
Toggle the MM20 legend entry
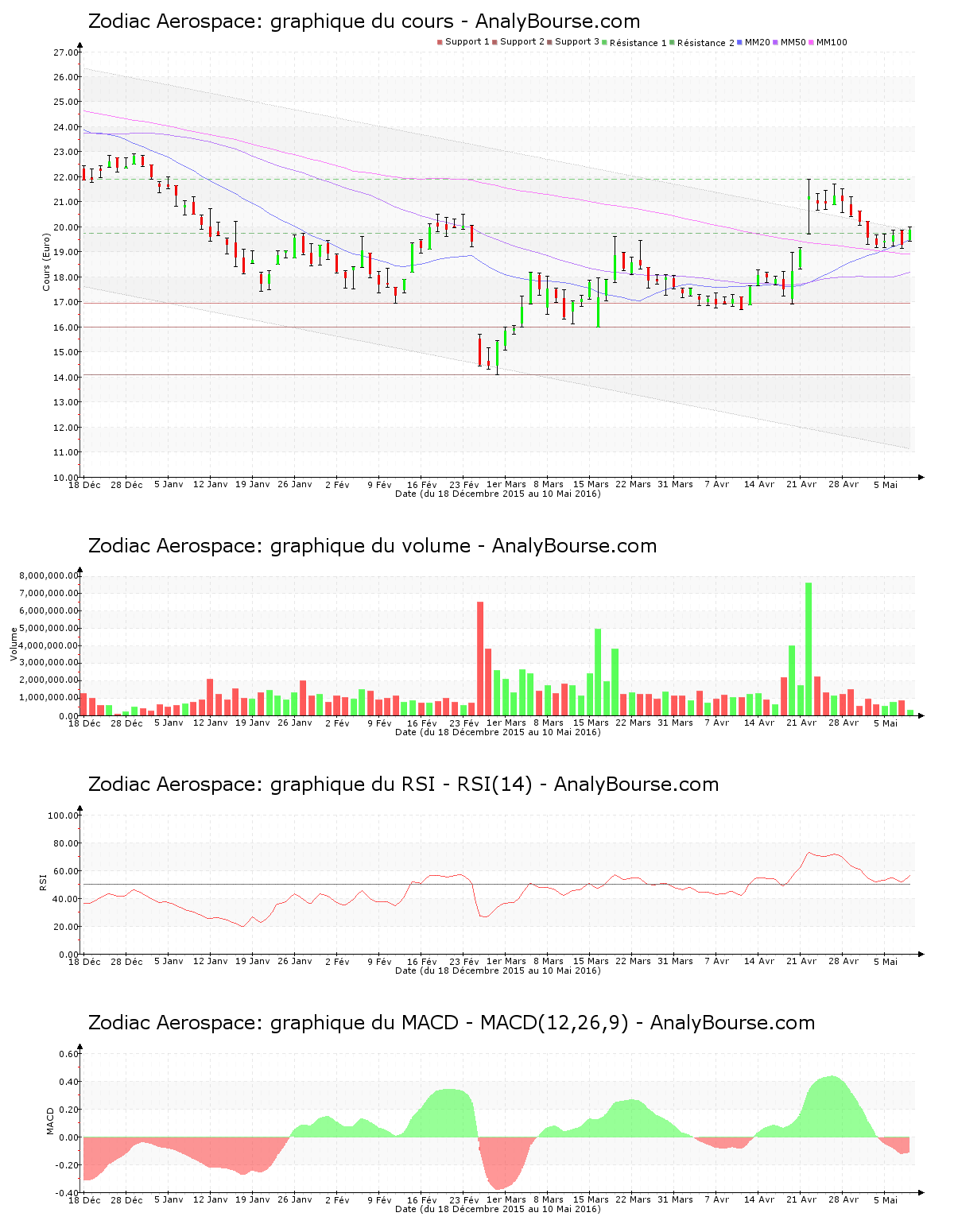(x=754, y=42)
